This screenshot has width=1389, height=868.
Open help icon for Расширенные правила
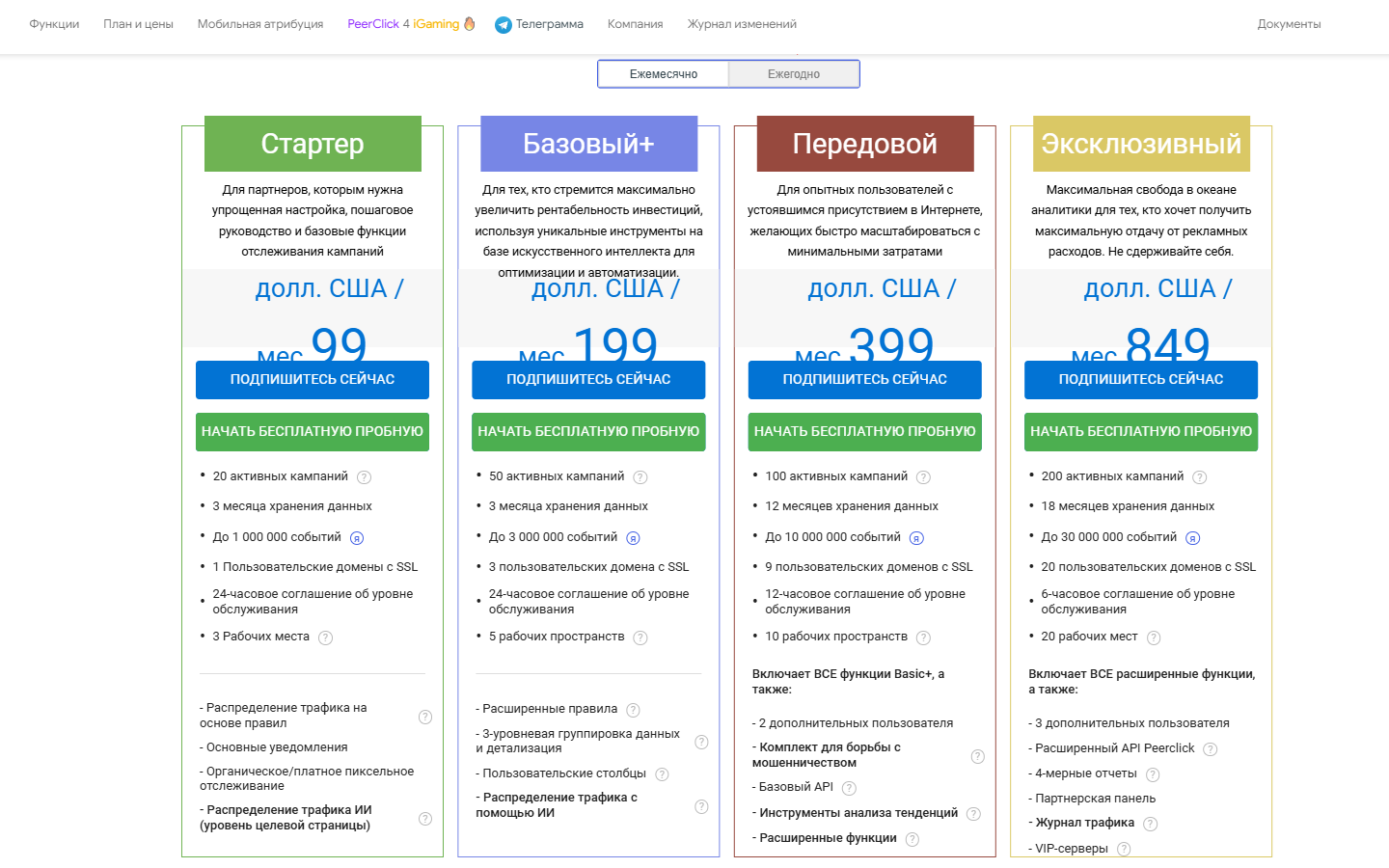(633, 710)
